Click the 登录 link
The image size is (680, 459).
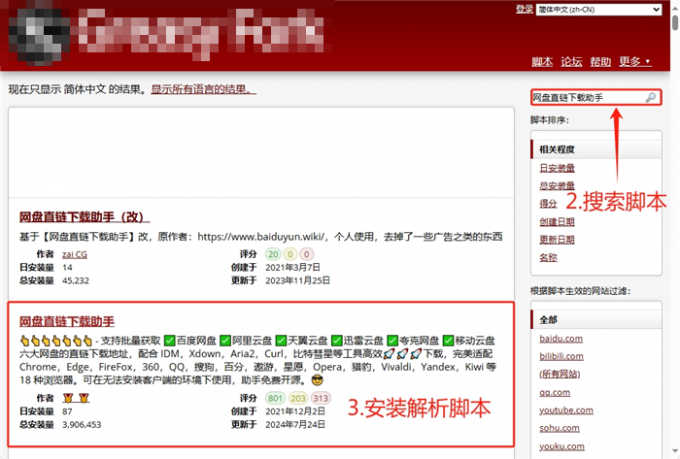(524, 9)
